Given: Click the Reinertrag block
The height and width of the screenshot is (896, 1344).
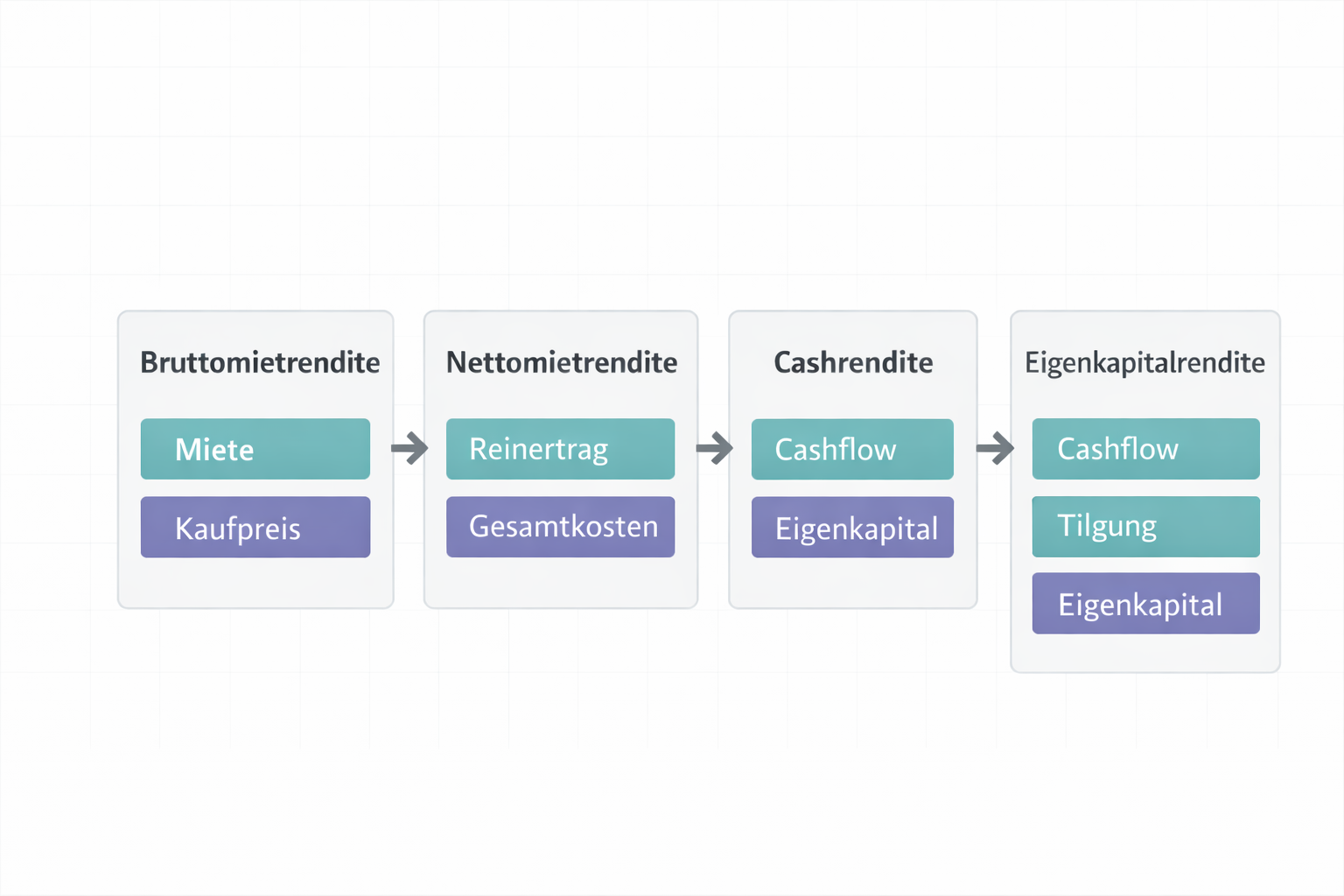Looking at the screenshot, I should click(x=560, y=449).
